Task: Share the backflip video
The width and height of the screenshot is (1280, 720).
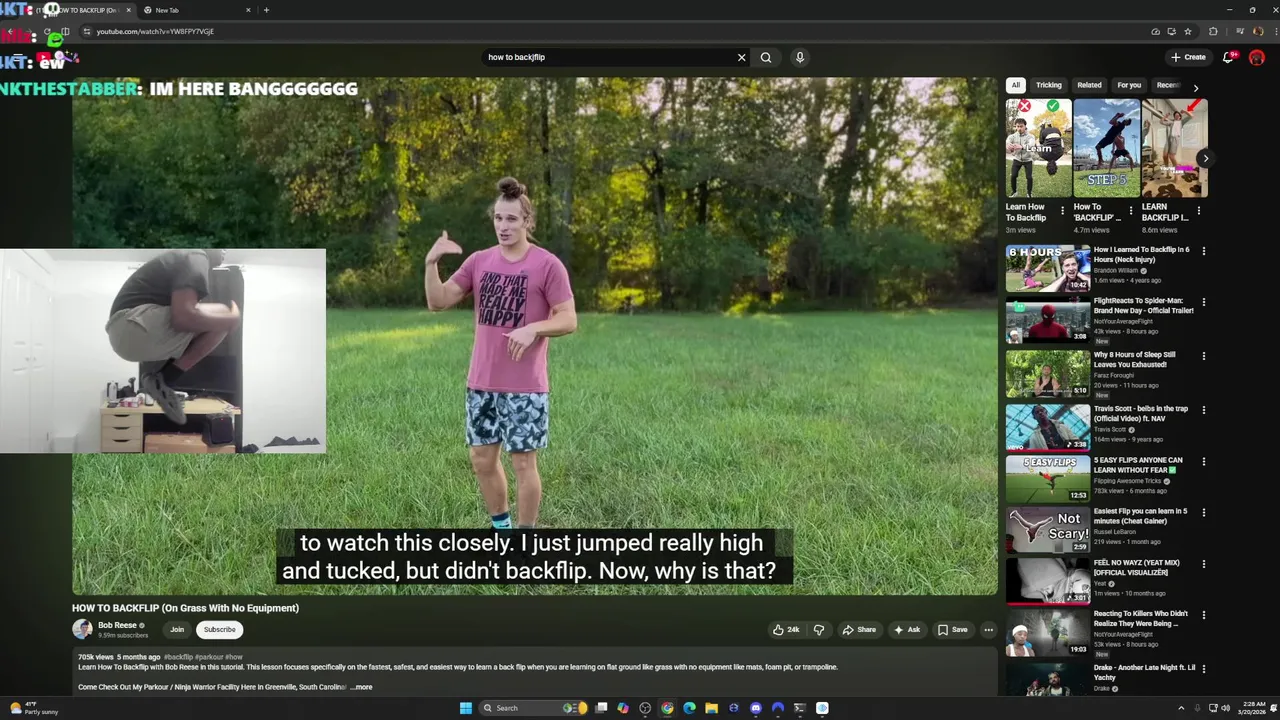Action: (x=859, y=630)
